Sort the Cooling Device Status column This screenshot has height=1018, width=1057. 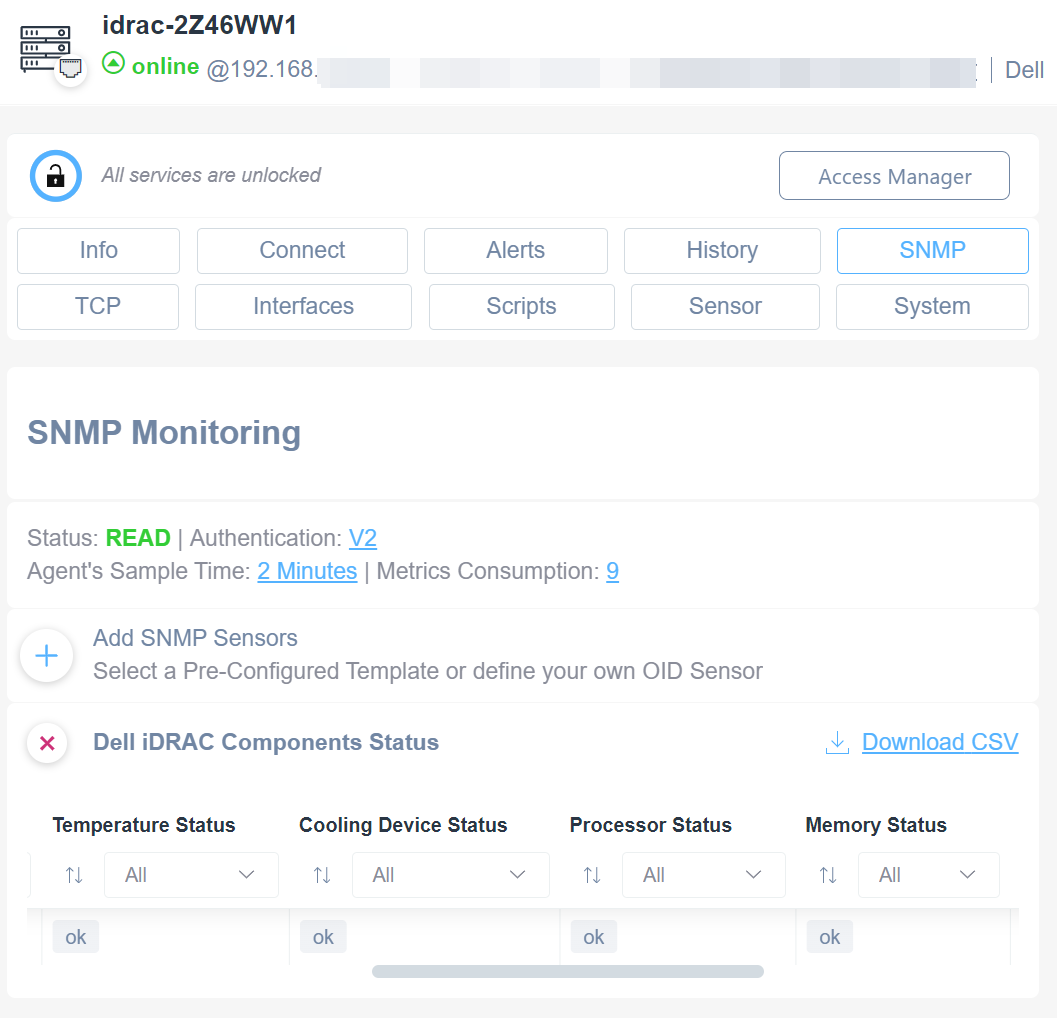pos(322,875)
